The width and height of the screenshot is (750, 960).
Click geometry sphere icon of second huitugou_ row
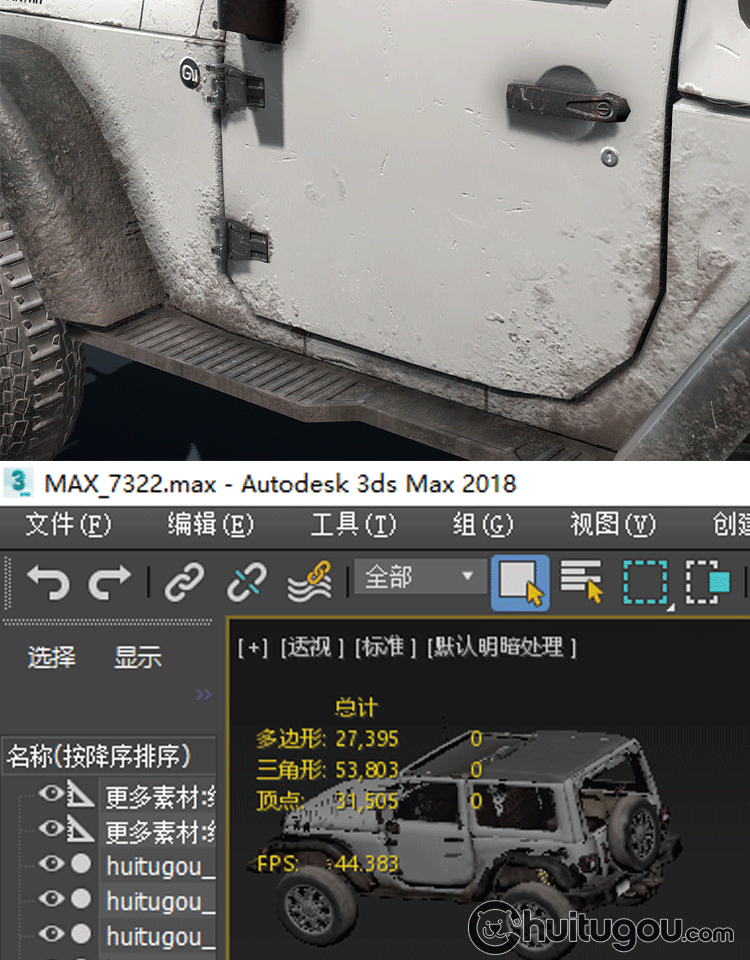point(81,899)
